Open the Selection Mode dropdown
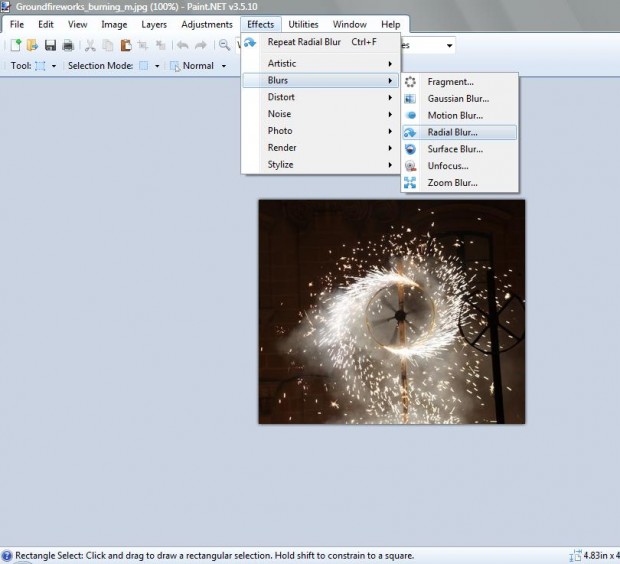620x564 pixels. 147,66
